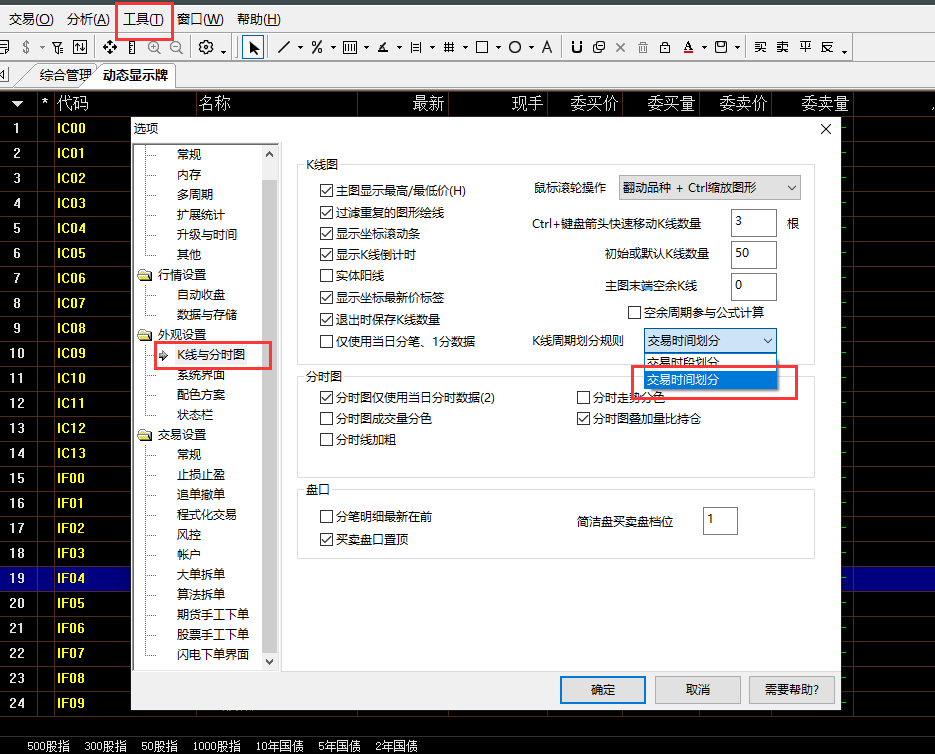Enable 空余周期参与公式计算 checkbox

(x=634, y=313)
